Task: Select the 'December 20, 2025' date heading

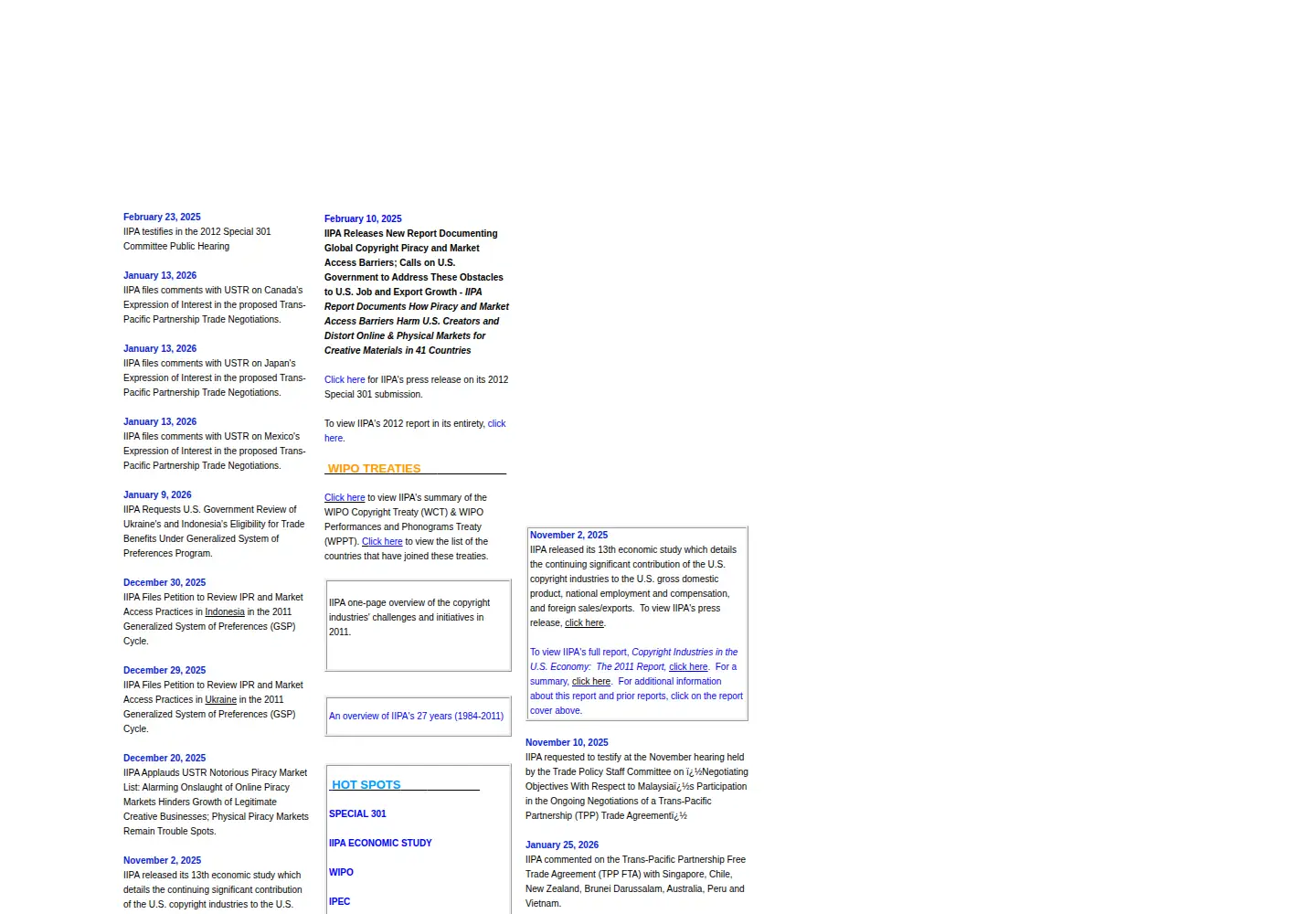Action: 164,758
